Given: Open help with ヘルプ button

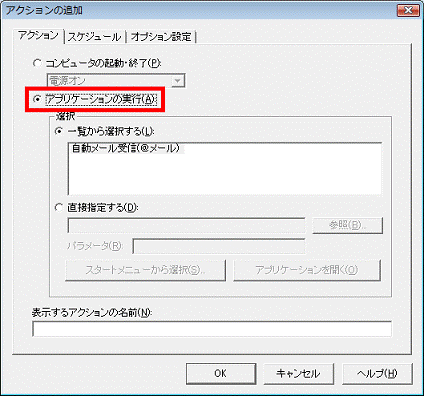Looking at the screenshot, I should (377, 373).
